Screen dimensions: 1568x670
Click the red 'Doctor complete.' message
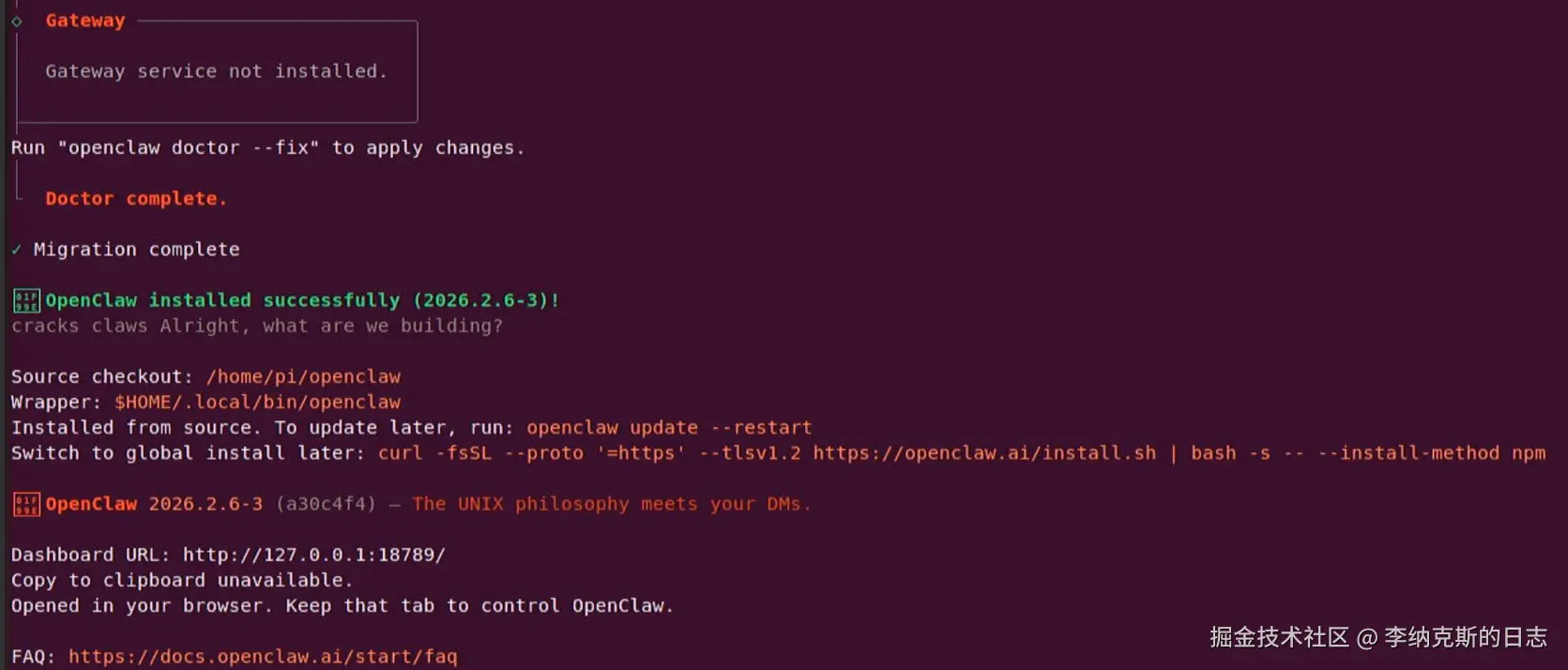point(136,198)
